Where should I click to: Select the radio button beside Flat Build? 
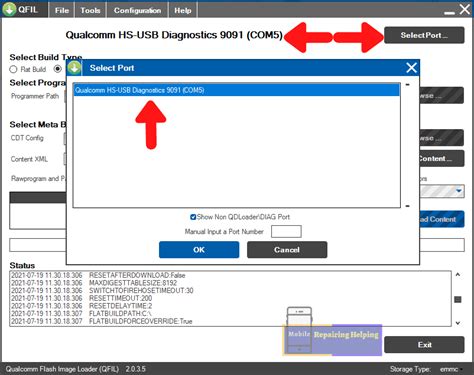(58, 69)
